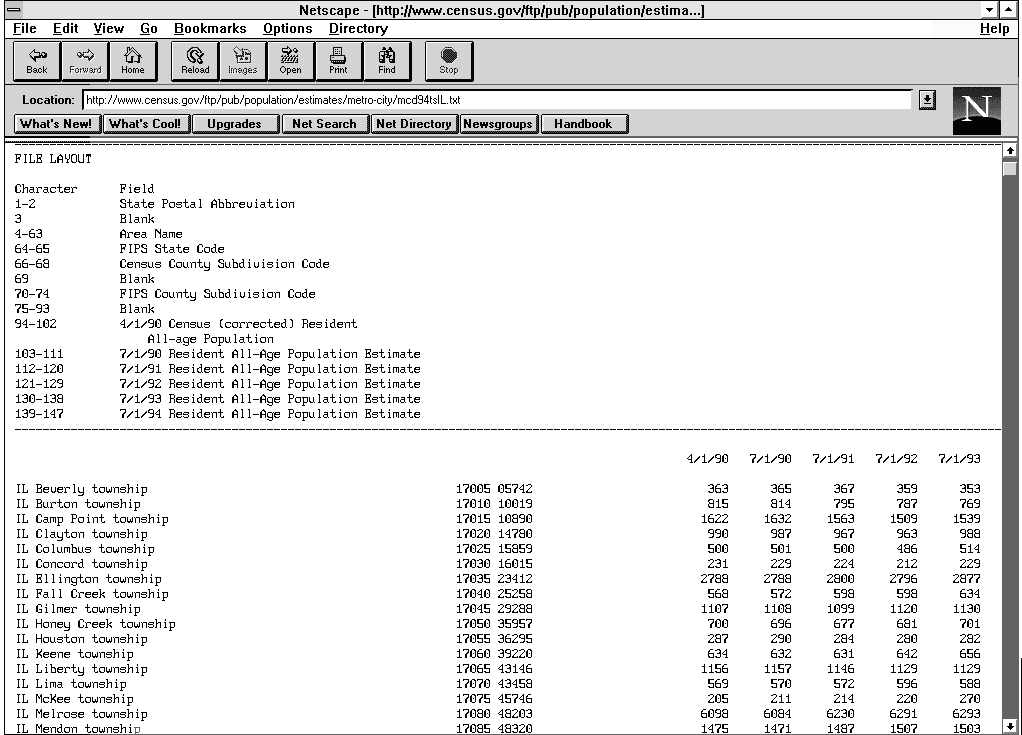The width and height of the screenshot is (1022, 735).
Task: Click the scrollbar up arrow
Action: pos(1010,151)
